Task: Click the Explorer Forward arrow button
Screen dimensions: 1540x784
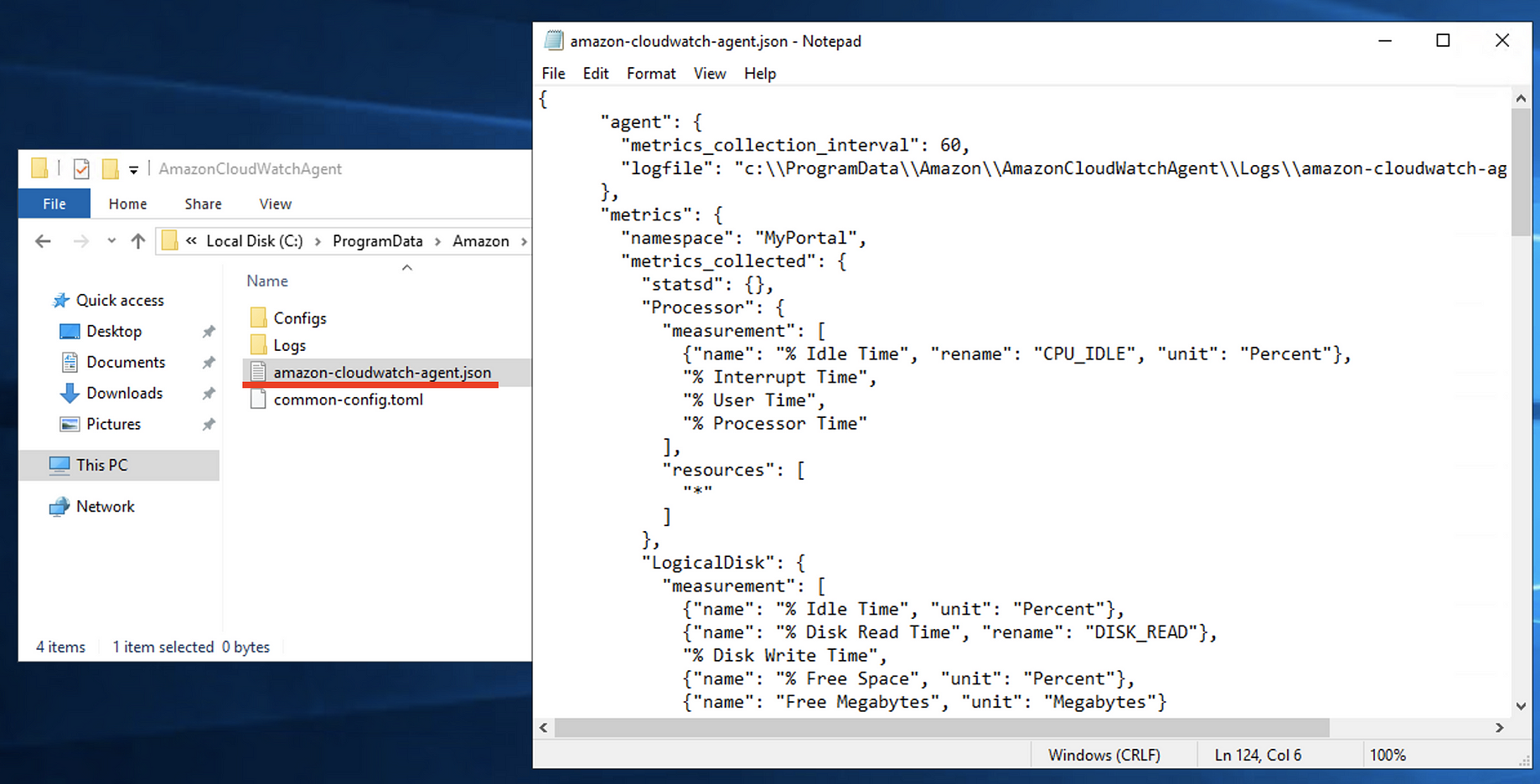Action: pos(80,241)
